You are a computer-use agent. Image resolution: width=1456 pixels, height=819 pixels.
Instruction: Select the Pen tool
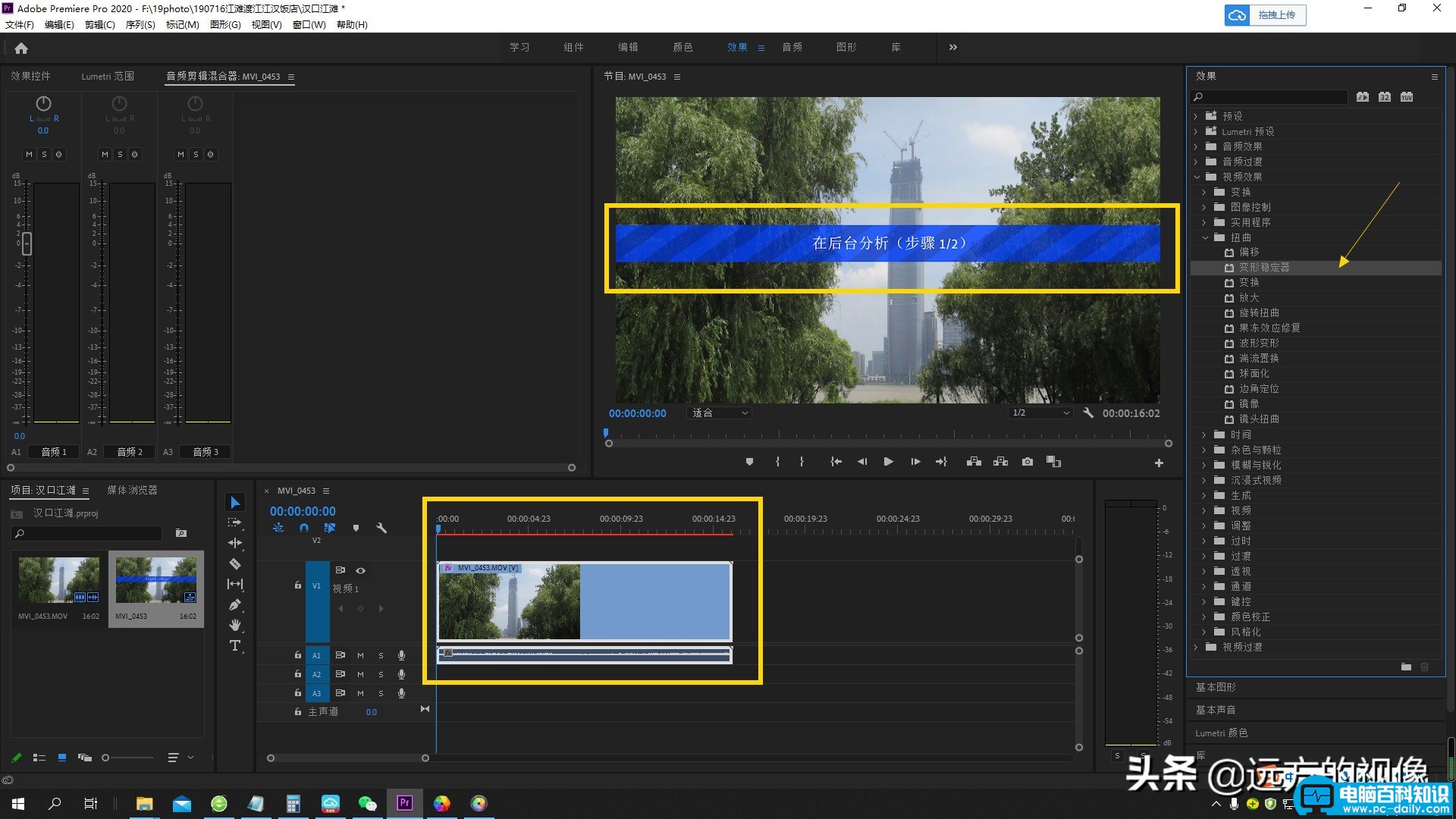pyautogui.click(x=235, y=604)
